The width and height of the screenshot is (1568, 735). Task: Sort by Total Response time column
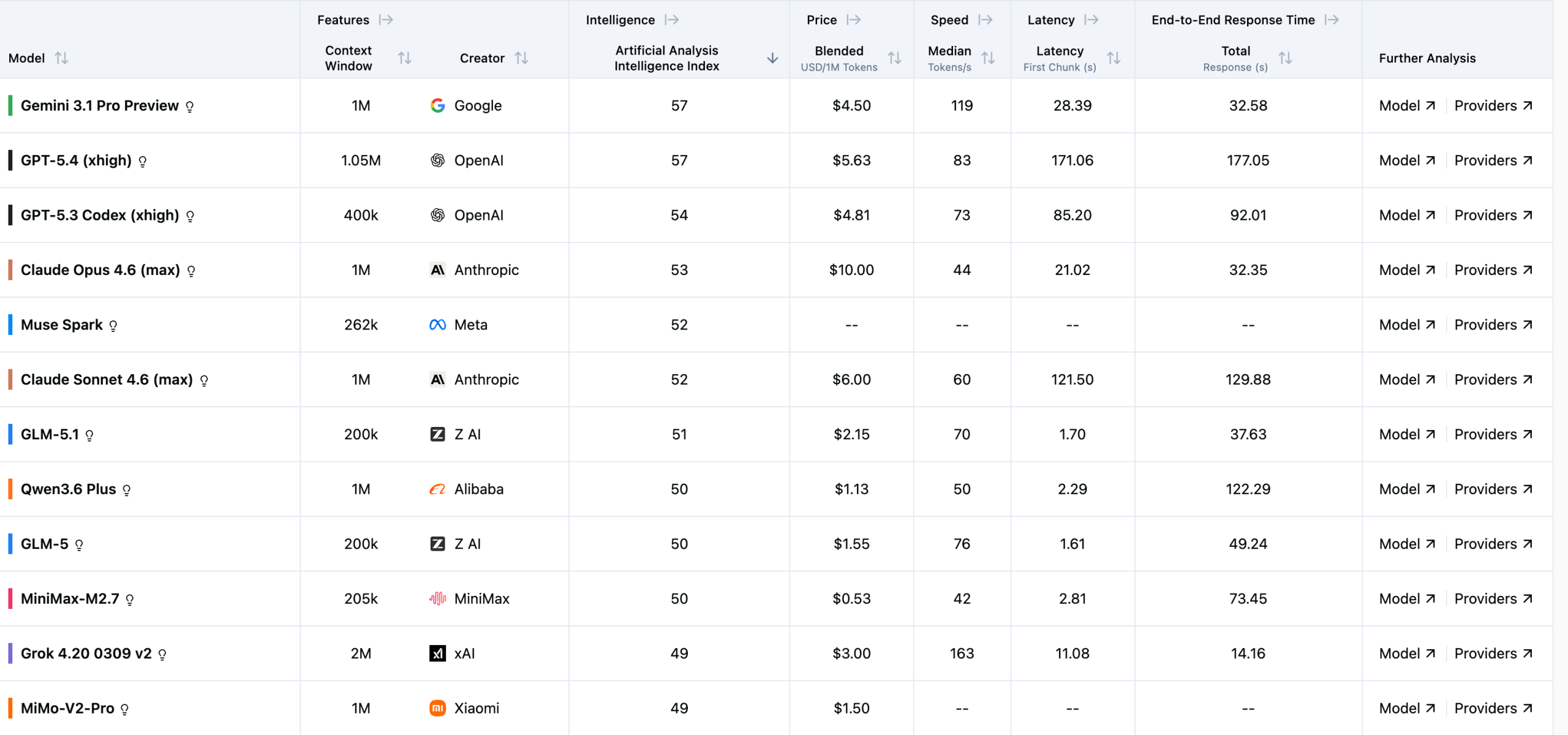tap(1285, 58)
